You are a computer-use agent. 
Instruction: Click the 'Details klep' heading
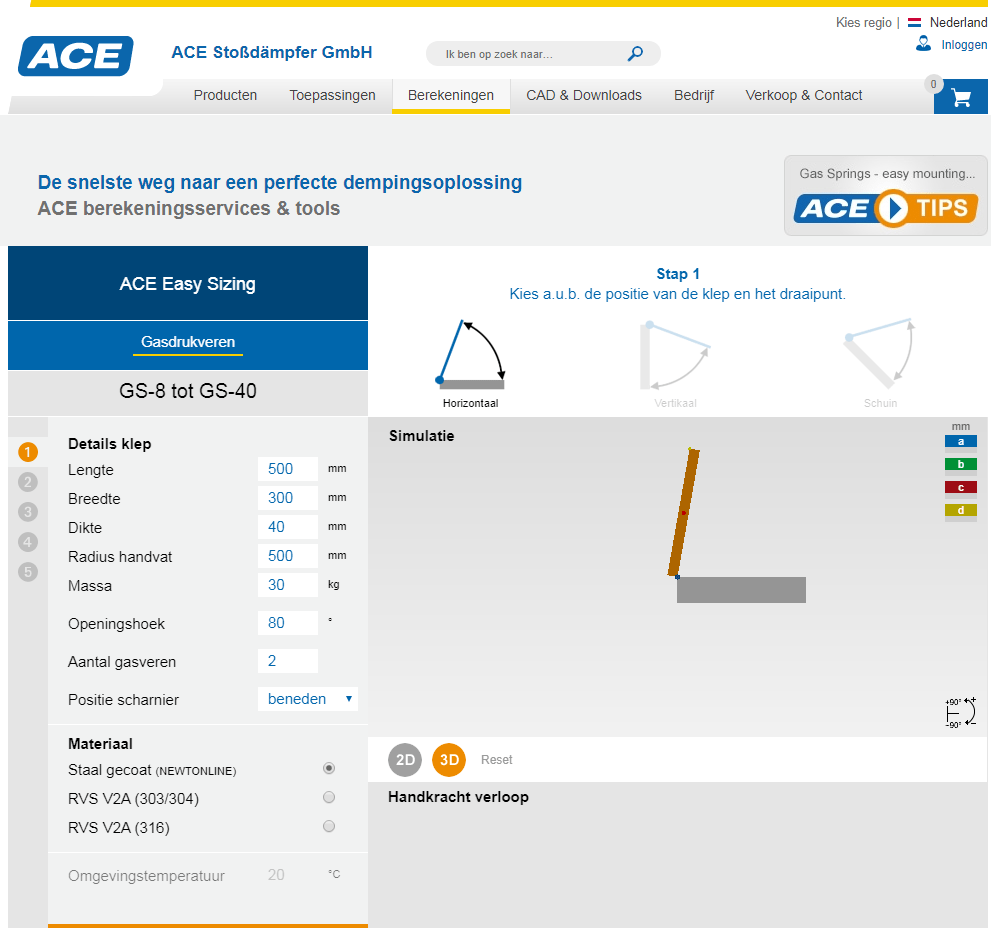109,444
